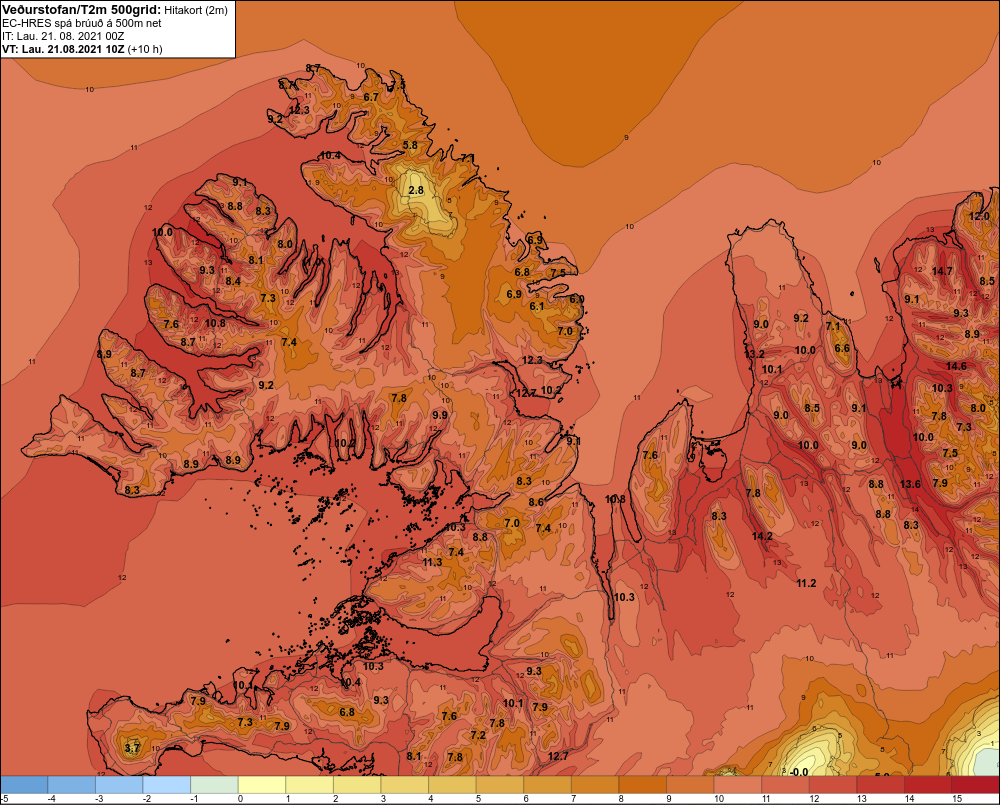Click the 12.0 temperature value
The width and height of the screenshot is (1000, 805).
pos(979,216)
